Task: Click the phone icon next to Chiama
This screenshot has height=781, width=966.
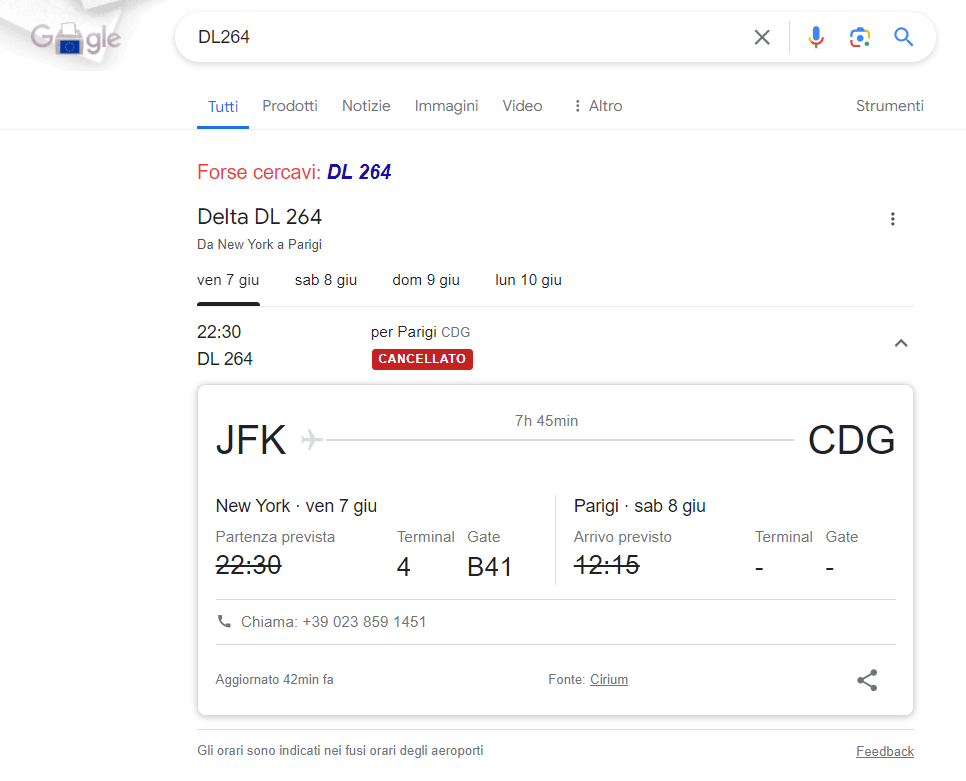Action: (x=224, y=621)
